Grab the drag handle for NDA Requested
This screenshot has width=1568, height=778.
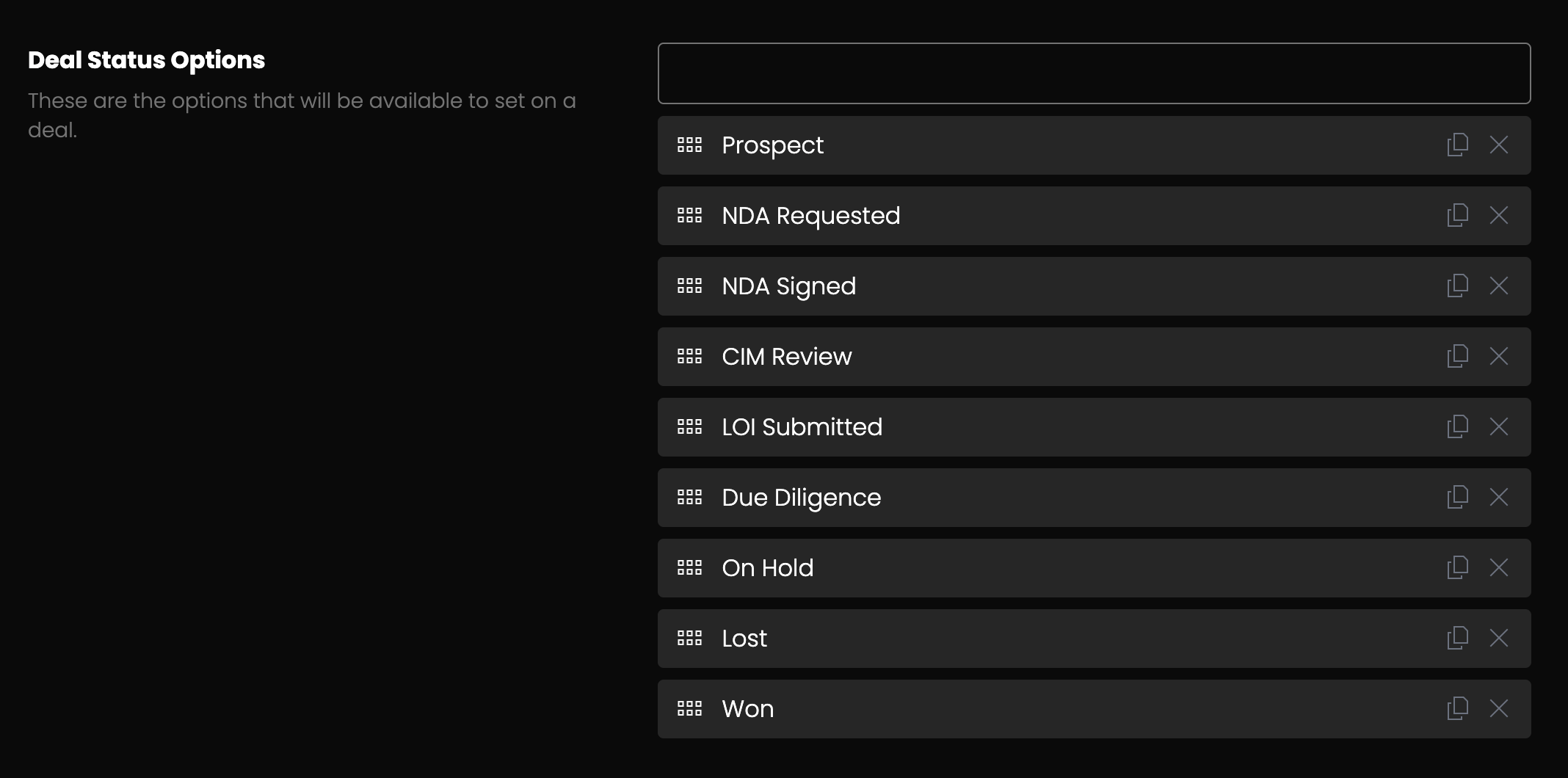tap(689, 215)
